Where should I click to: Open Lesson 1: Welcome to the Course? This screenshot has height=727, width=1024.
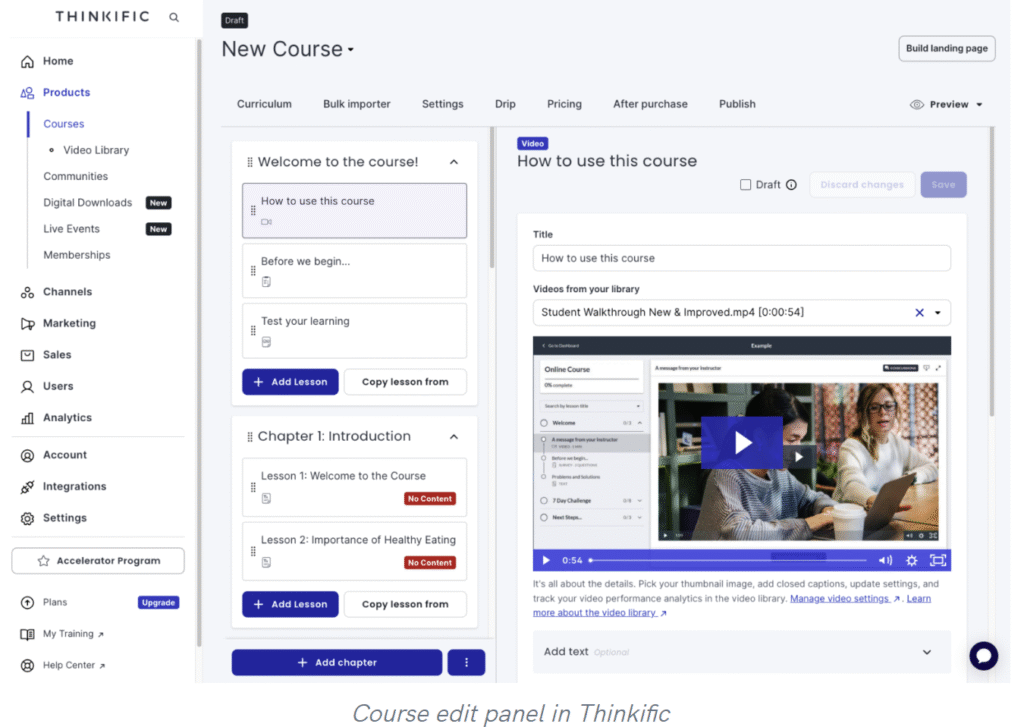354,487
